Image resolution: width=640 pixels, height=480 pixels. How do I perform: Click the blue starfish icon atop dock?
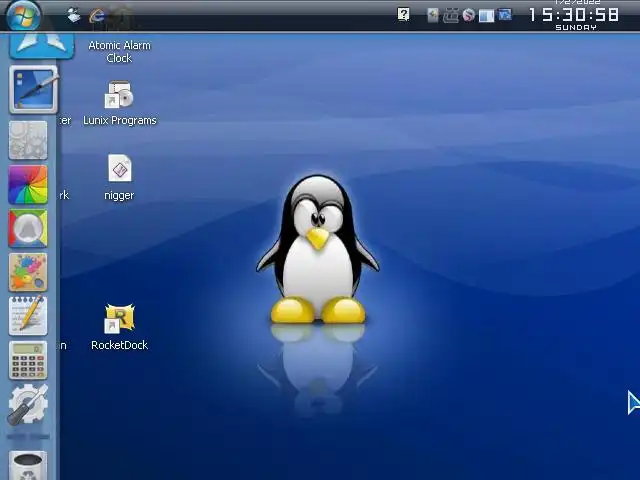pyautogui.click(x=42, y=45)
